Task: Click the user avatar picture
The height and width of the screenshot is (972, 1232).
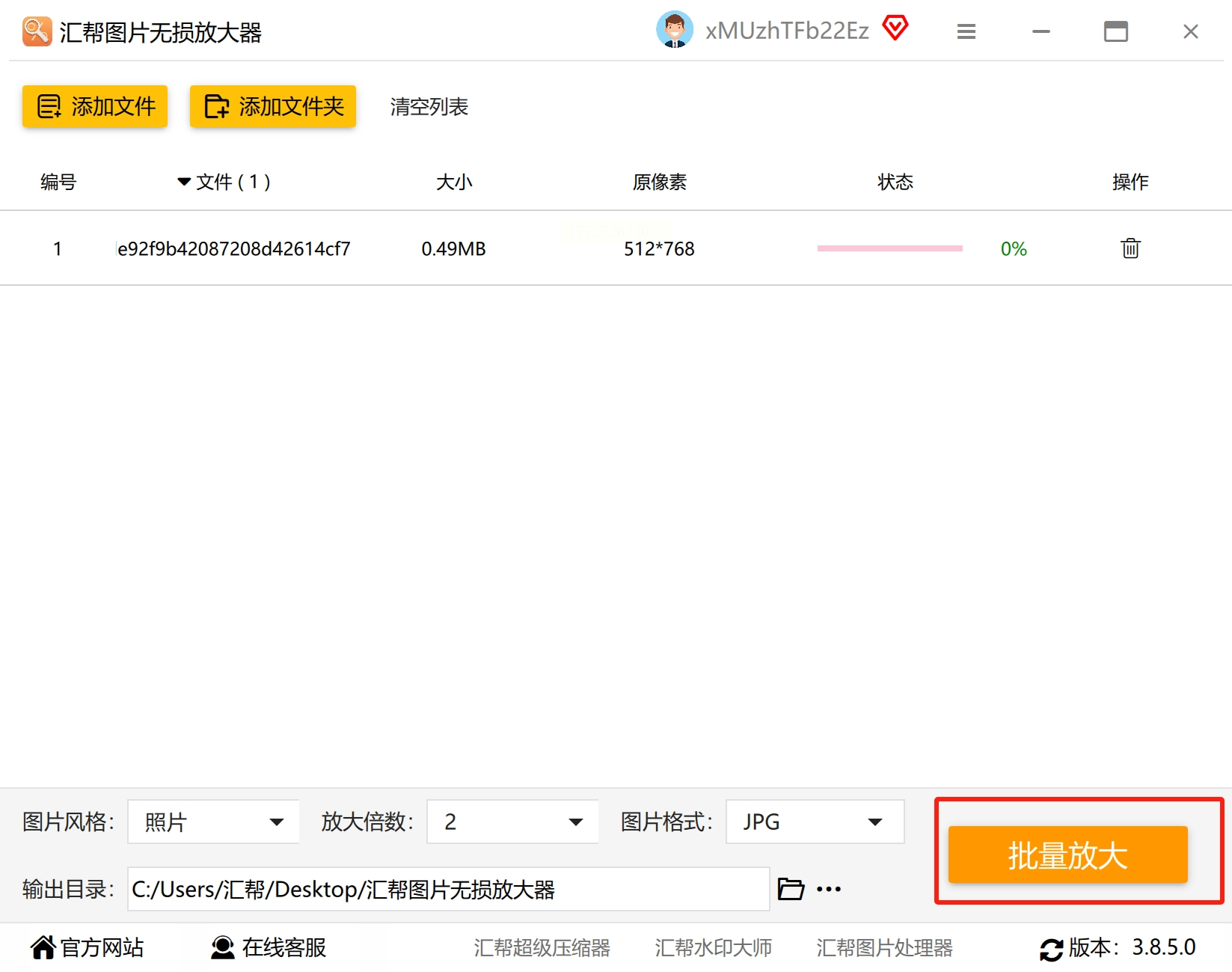Action: (x=674, y=30)
